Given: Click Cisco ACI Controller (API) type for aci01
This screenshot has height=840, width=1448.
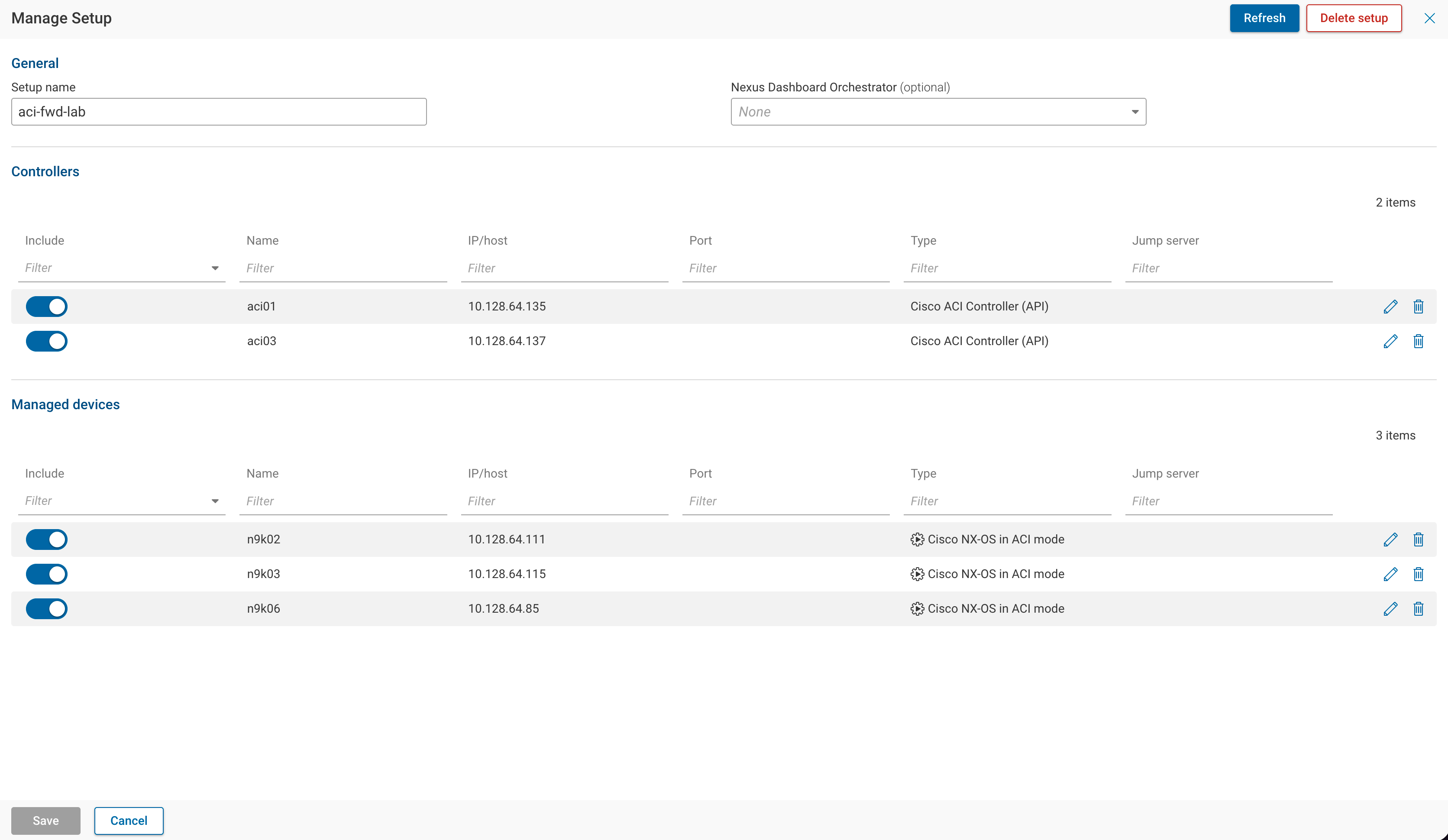Looking at the screenshot, I should 979,306.
